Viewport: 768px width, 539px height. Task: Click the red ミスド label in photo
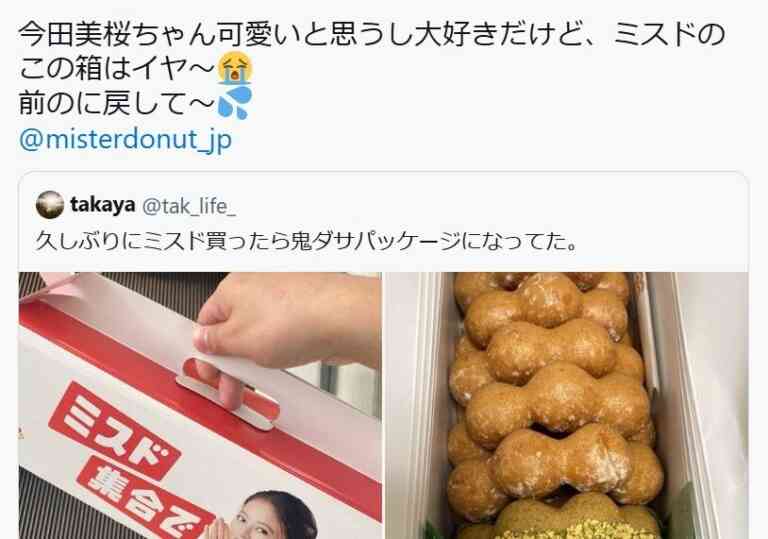pyautogui.click(x=115, y=431)
